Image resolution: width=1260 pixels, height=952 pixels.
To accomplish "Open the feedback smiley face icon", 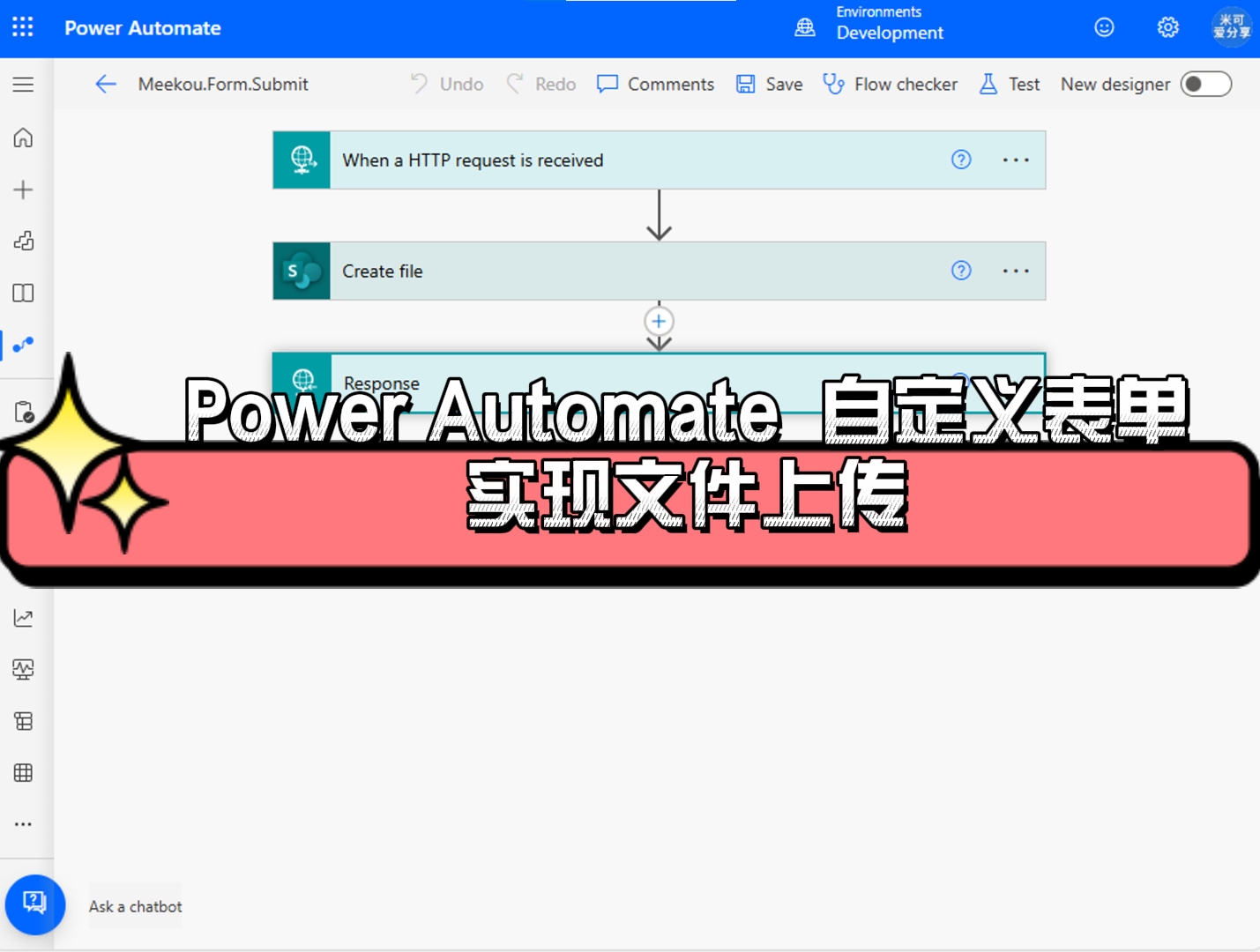I will click(x=1104, y=27).
